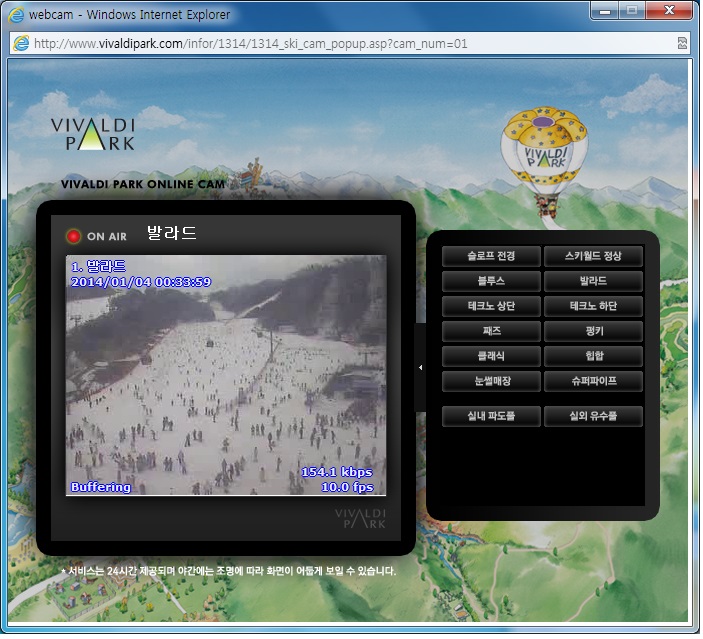Click the "1. 발라드" overlay label in video
Image resolution: width=703 pixels, height=639 pixels.
[99, 268]
